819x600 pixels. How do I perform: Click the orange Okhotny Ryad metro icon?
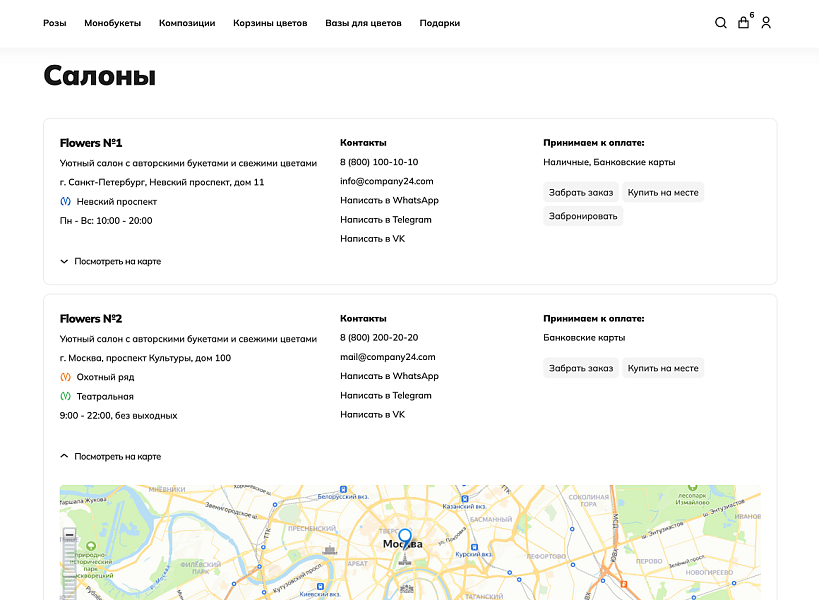65,377
